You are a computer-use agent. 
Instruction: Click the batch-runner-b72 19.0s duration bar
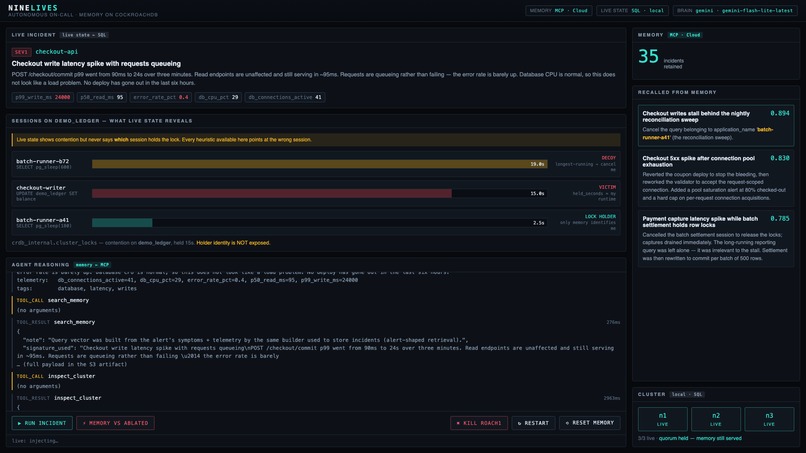pyautogui.click(x=319, y=164)
